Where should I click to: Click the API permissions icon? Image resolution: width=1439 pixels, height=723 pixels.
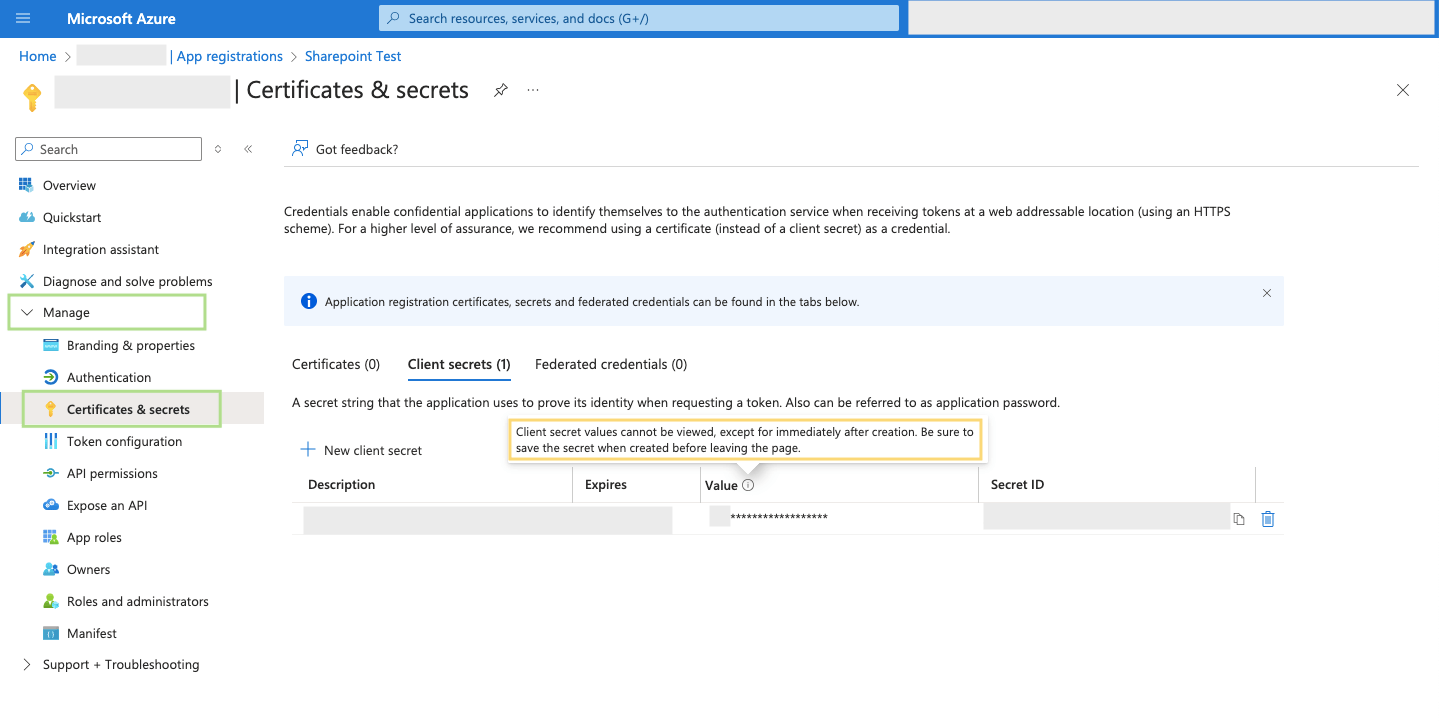pyautogui.click(x=51, y=473)
